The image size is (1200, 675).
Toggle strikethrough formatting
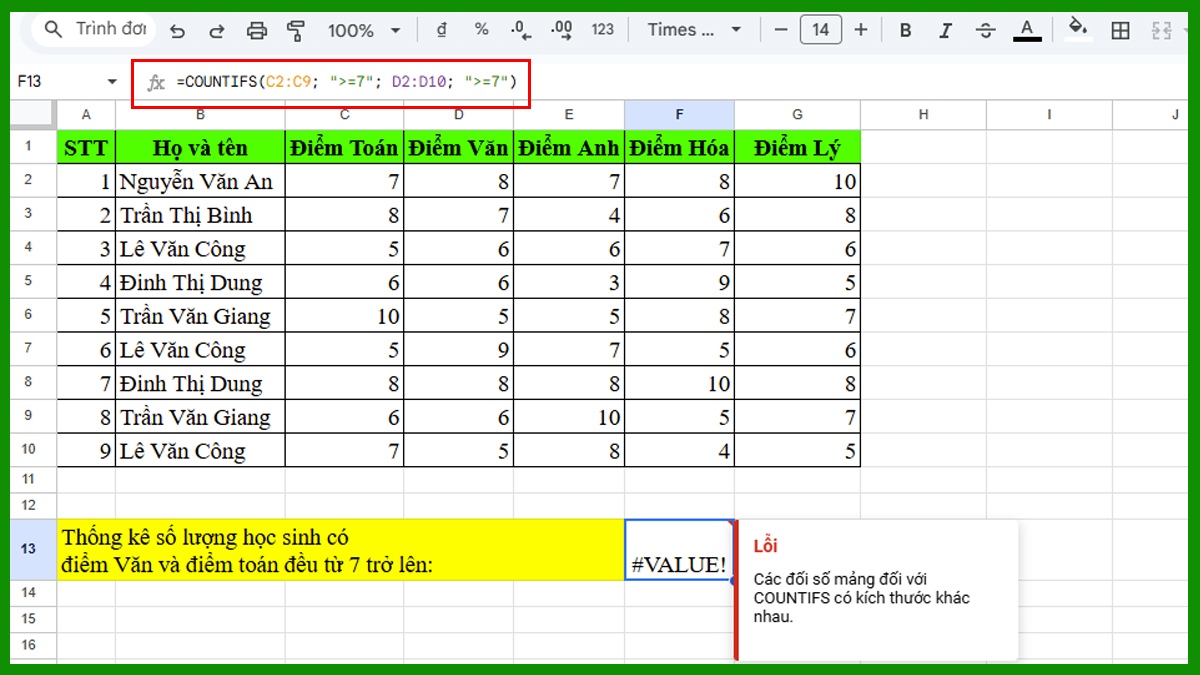coord(985,30)
